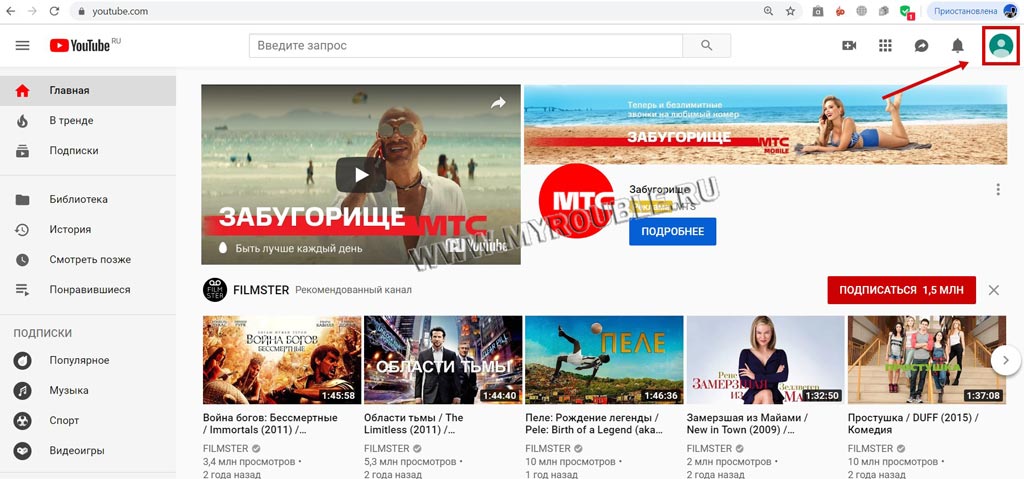Screen dimensions: 1024x479
Task: Open Понравившиеся videos
Action: point(88,289)
